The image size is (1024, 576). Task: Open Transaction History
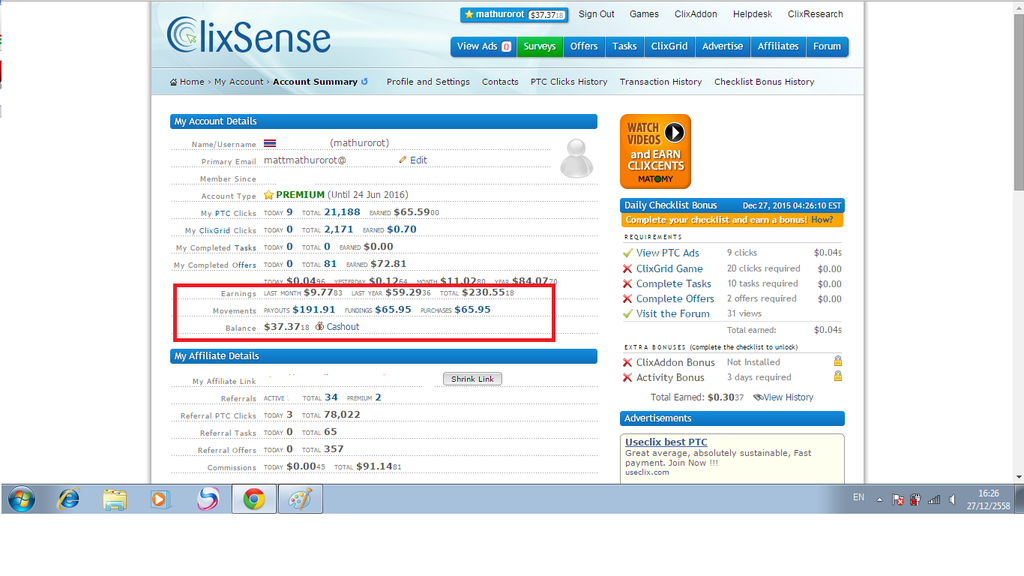[660, 82]
